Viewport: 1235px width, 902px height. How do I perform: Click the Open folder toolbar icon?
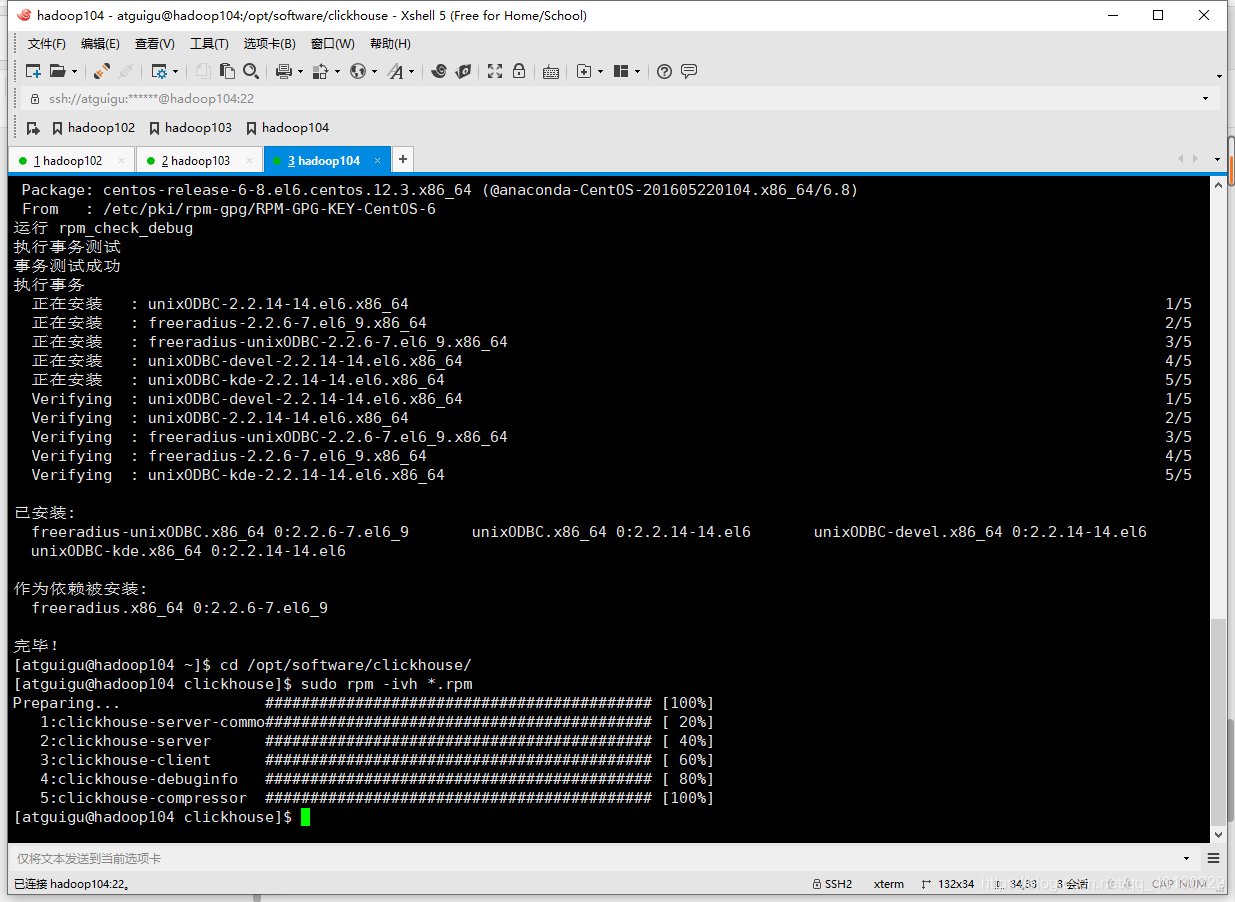coord(57,71)
